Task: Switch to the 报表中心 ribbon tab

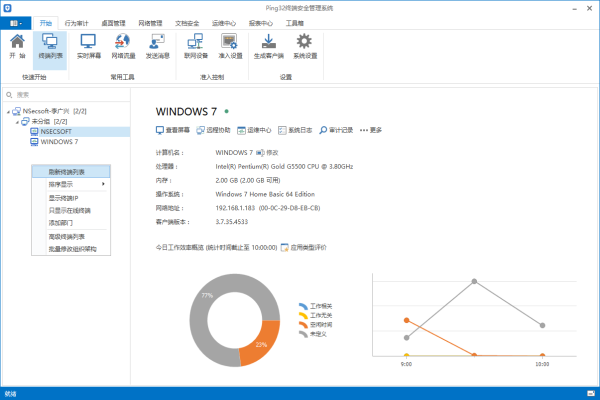Action: click(261, 23)
